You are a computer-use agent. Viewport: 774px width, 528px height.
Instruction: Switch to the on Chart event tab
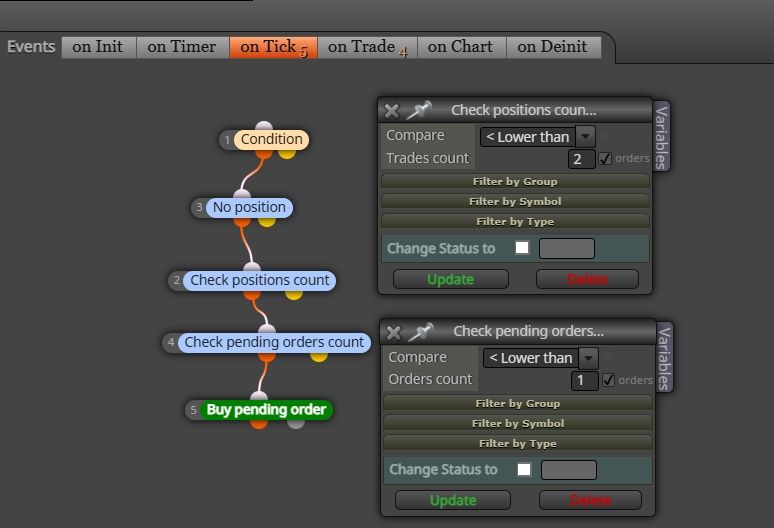click(x=461, y=47)
